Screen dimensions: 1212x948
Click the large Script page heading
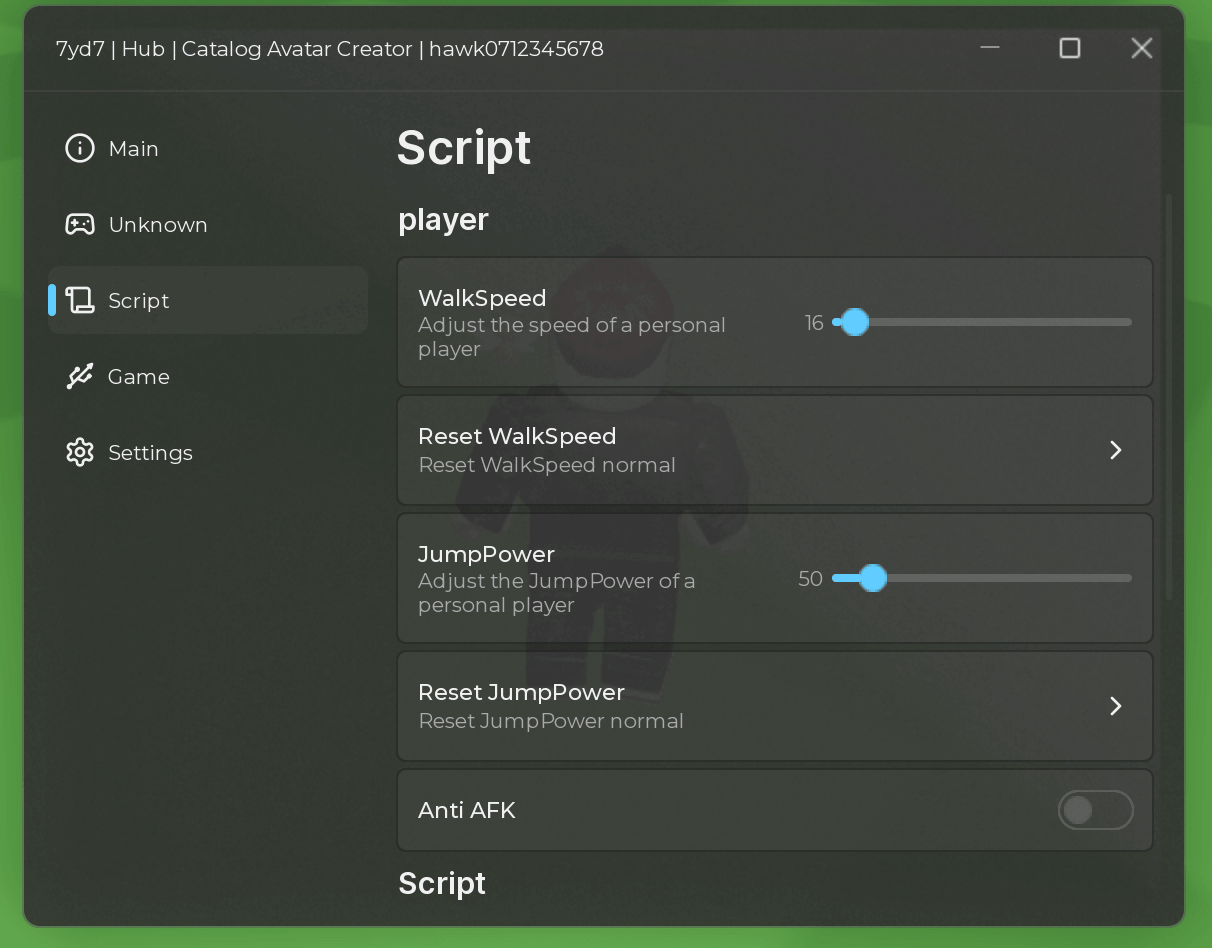pyautogui.click(x=464, y=148)
